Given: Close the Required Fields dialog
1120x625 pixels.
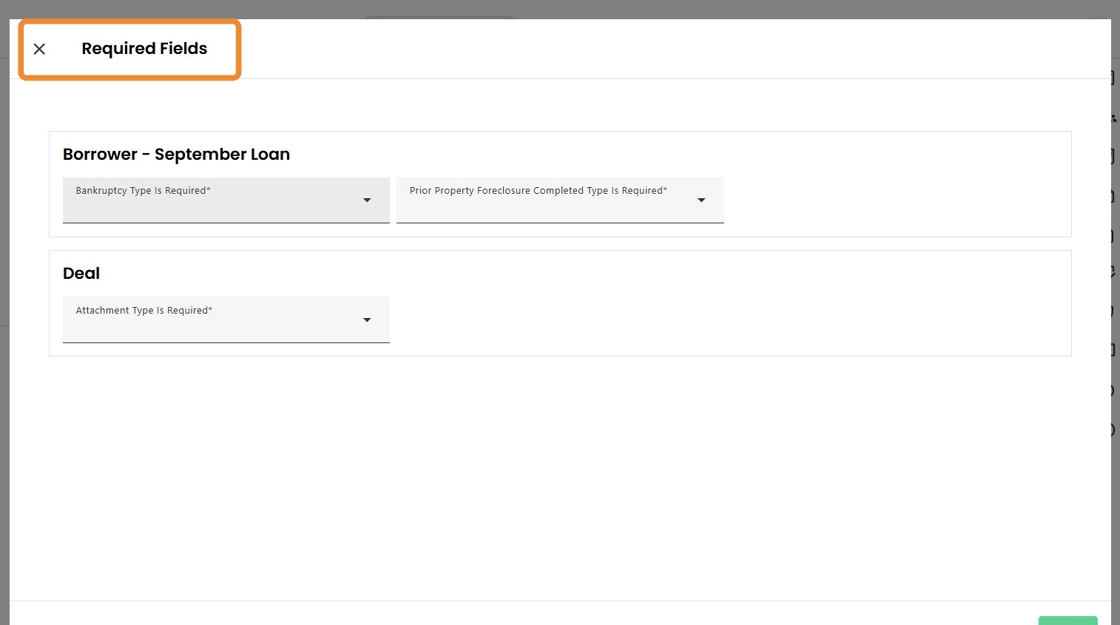Looking at the screenshot, I should (39, 49).
